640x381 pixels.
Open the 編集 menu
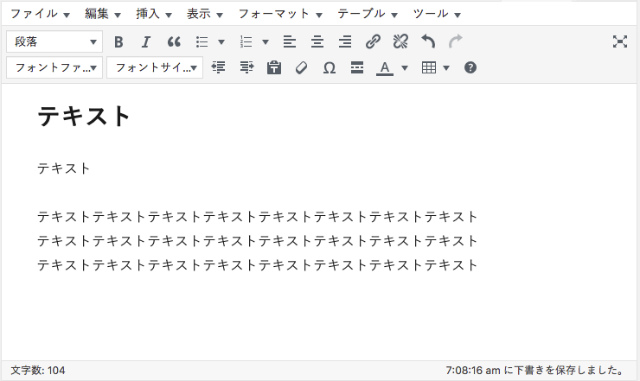click(x=102, y=14)
